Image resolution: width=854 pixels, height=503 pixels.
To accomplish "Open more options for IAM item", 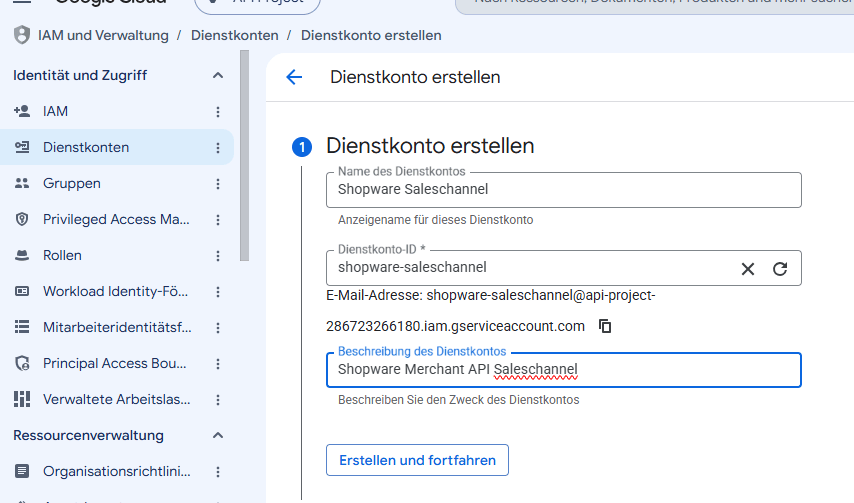I will coord(218,112).
